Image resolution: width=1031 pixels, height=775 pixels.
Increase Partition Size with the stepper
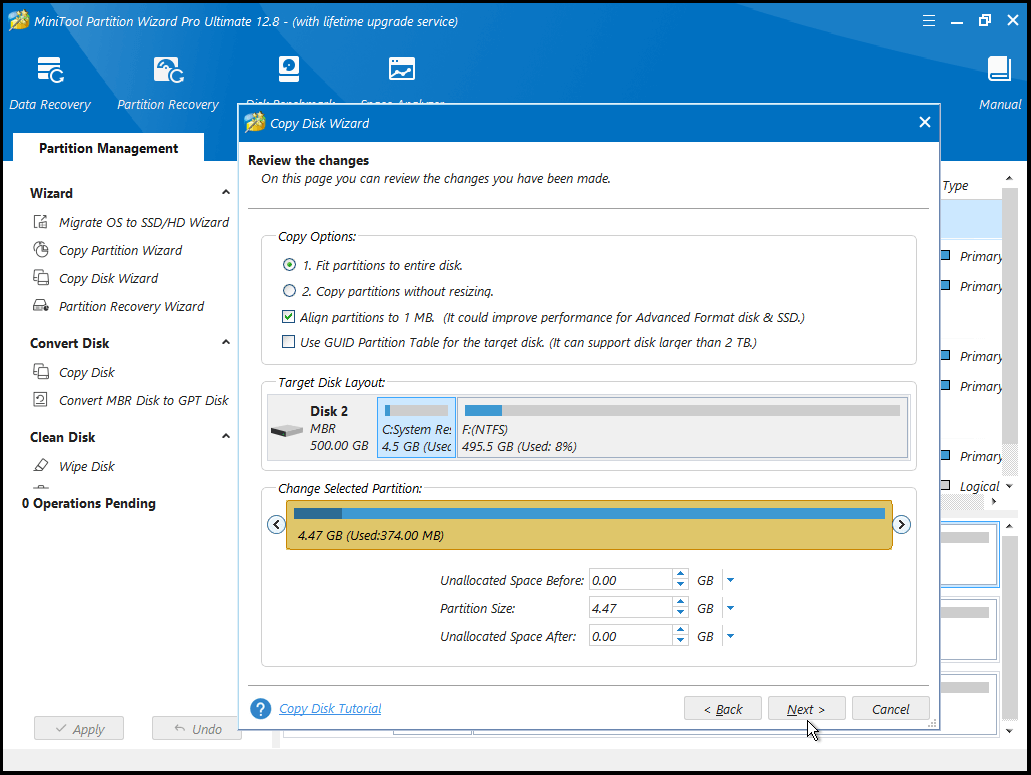680,603
